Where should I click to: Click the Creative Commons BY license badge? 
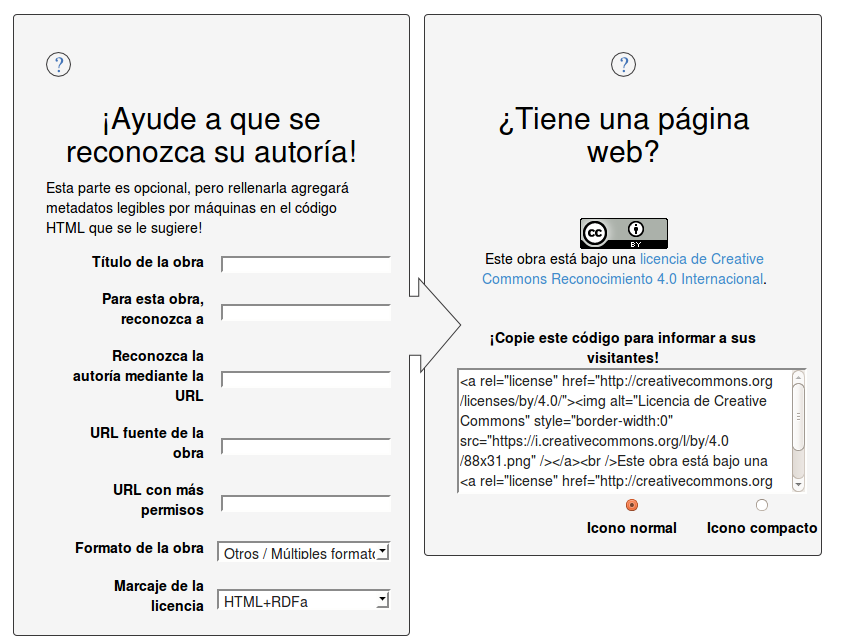point(623,233)
